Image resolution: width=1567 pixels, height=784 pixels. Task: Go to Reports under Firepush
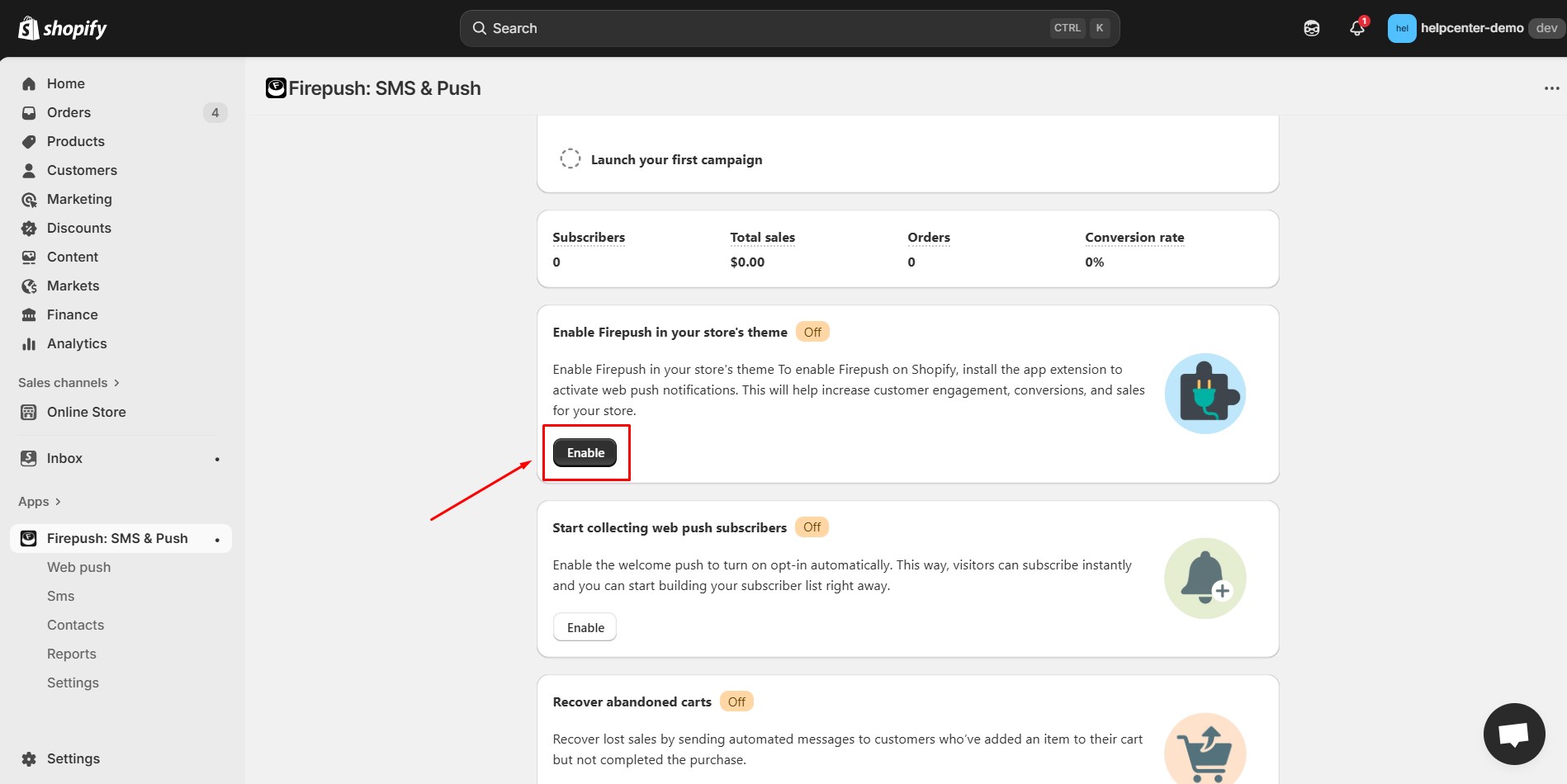tap(71, 654)
